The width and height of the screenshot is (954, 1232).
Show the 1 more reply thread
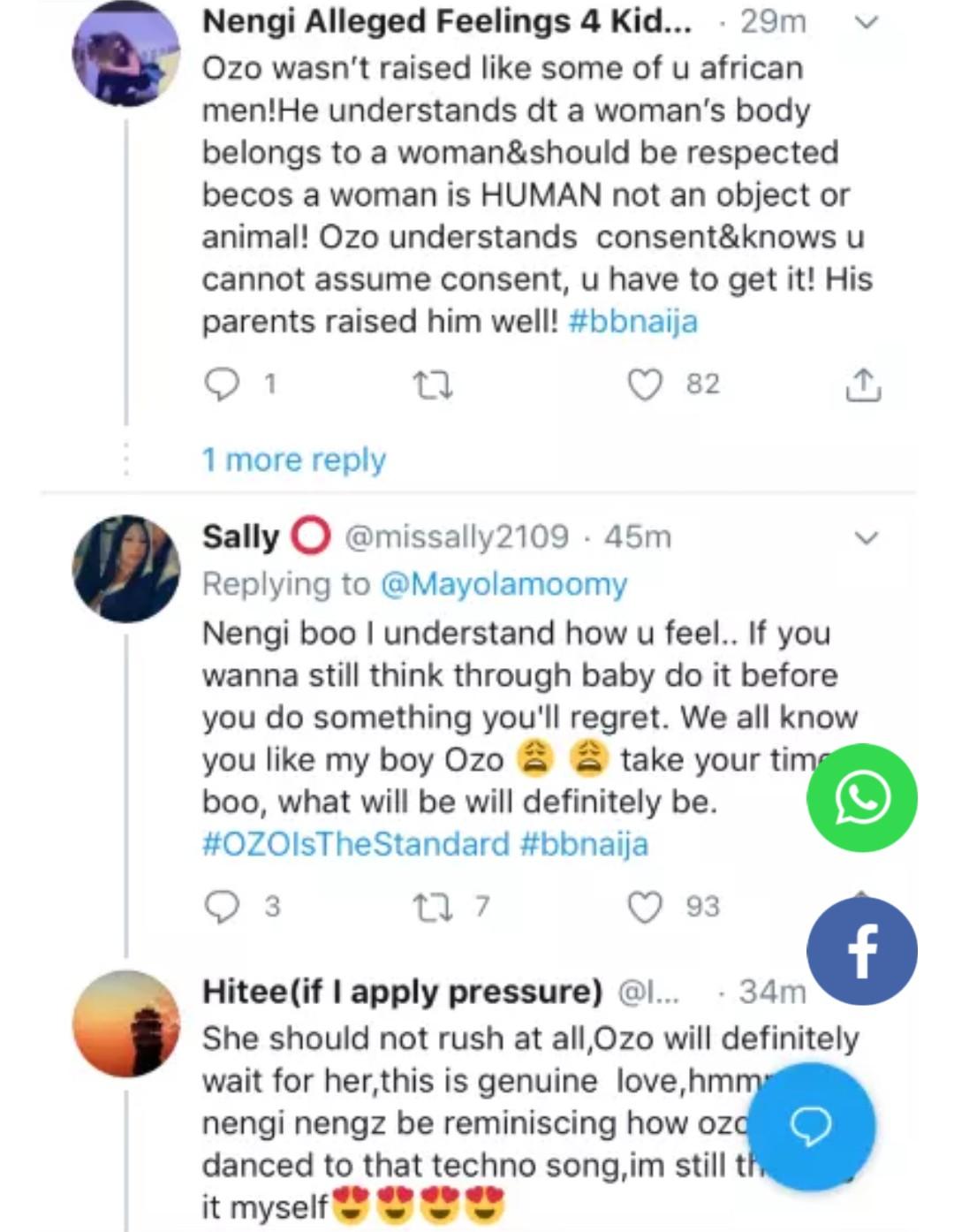293,460
